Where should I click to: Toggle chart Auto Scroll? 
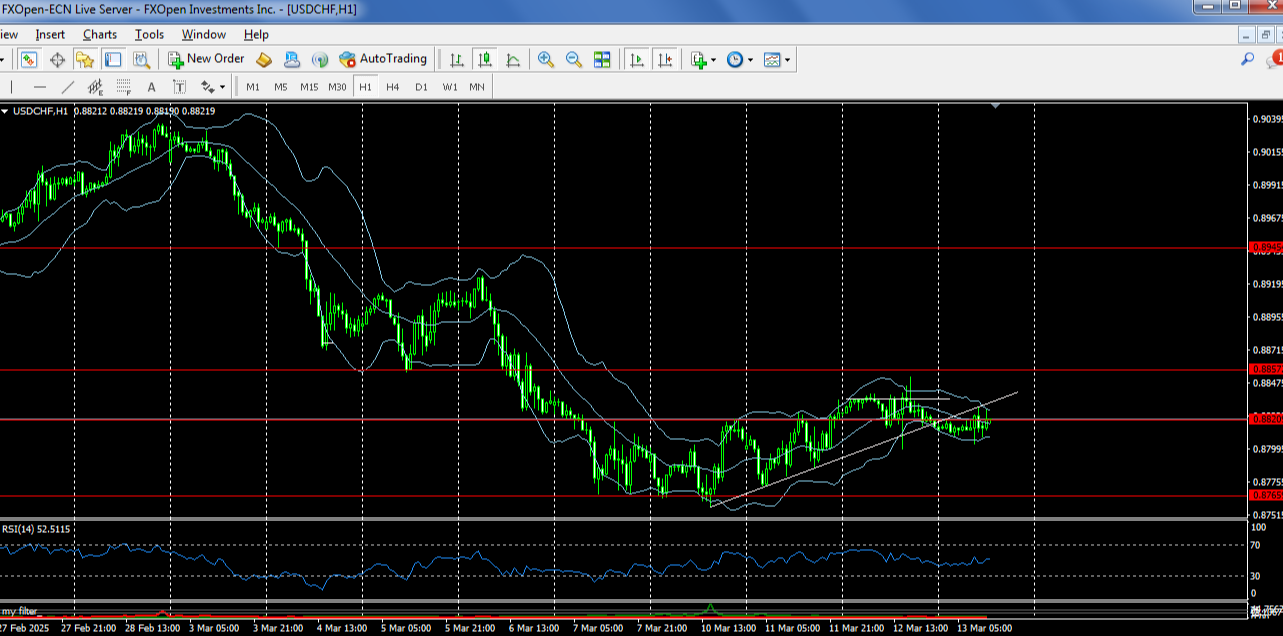pyautogui.click(x=636, y=60)
